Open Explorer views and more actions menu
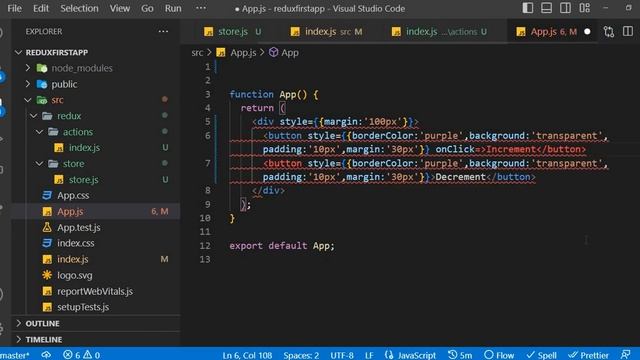 tap(163, 31)
